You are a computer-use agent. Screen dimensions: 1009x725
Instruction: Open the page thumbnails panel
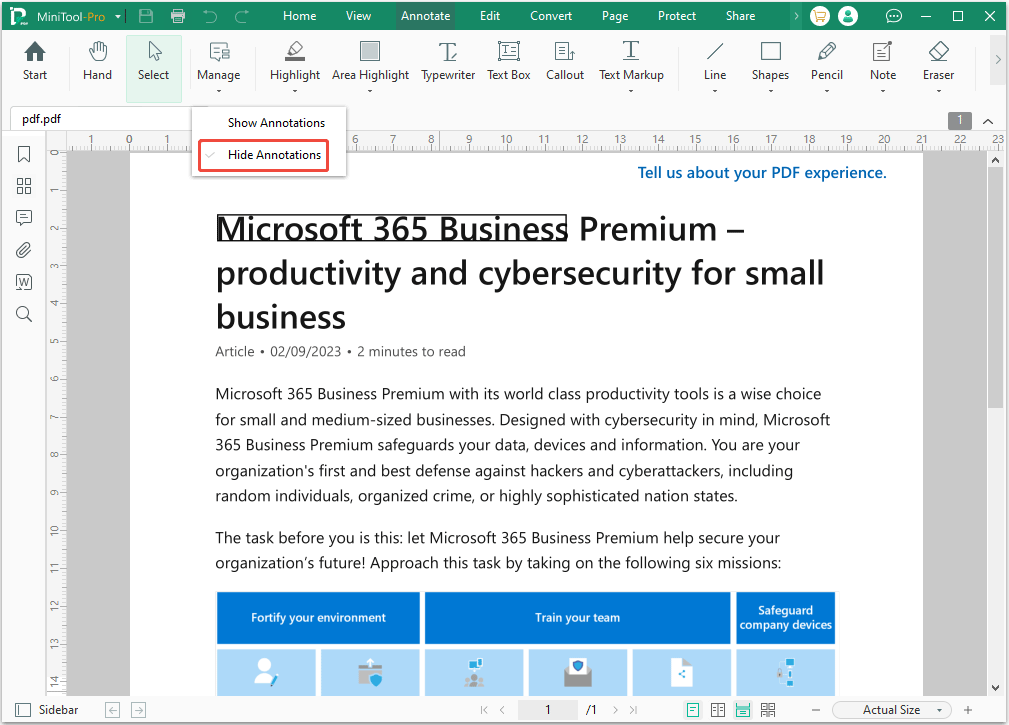click(23, 186)
